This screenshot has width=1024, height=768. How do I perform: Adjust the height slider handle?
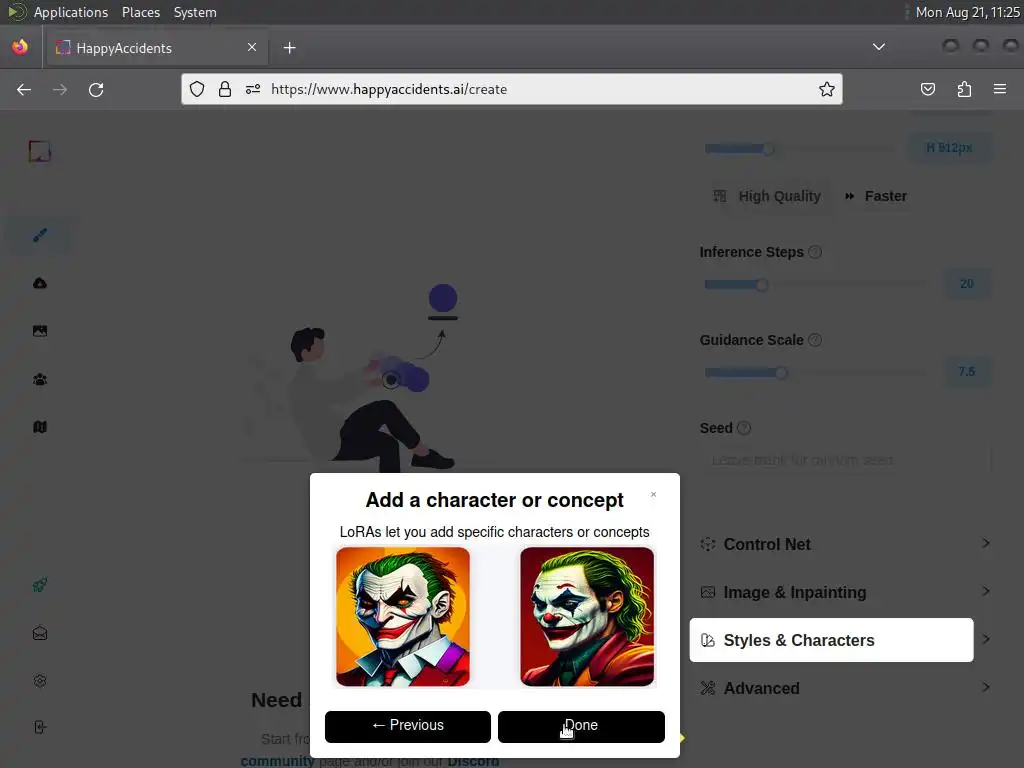click(769, 149)
